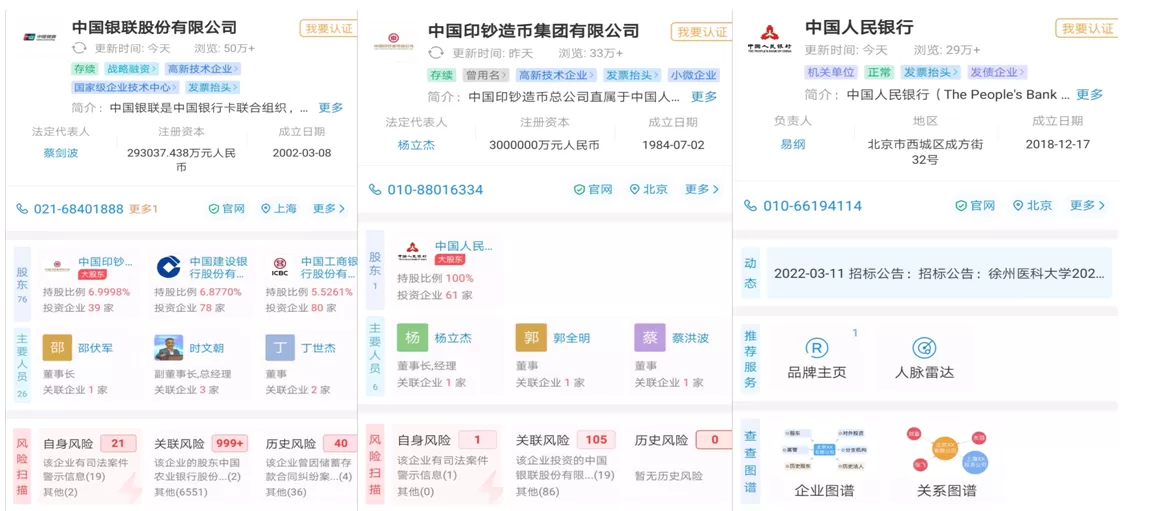The image size is (1156, 511).
Task: Open the 品牌主页 service icon
Action: [x=817, y=348]
